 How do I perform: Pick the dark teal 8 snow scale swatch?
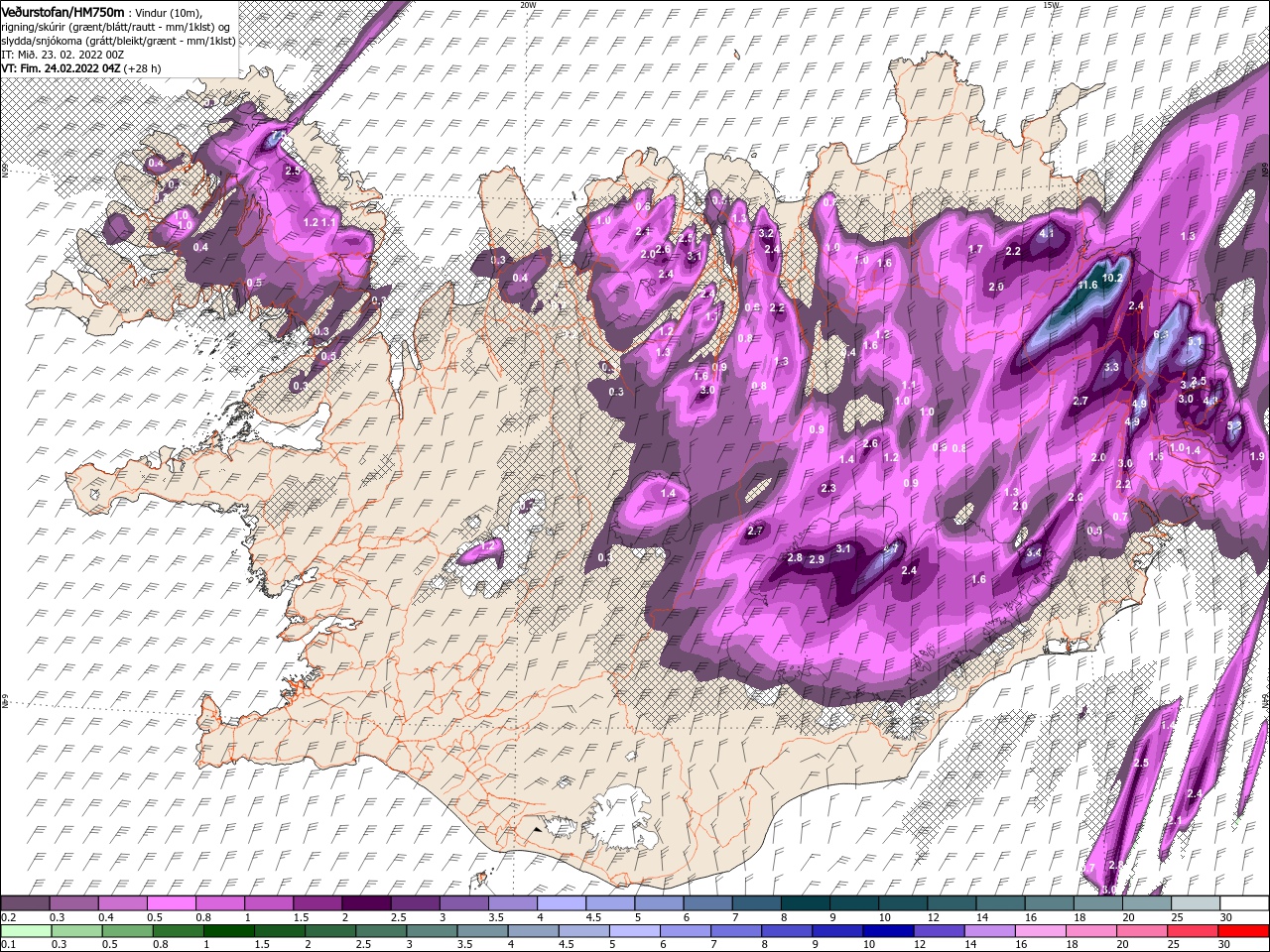pos(805,903)
